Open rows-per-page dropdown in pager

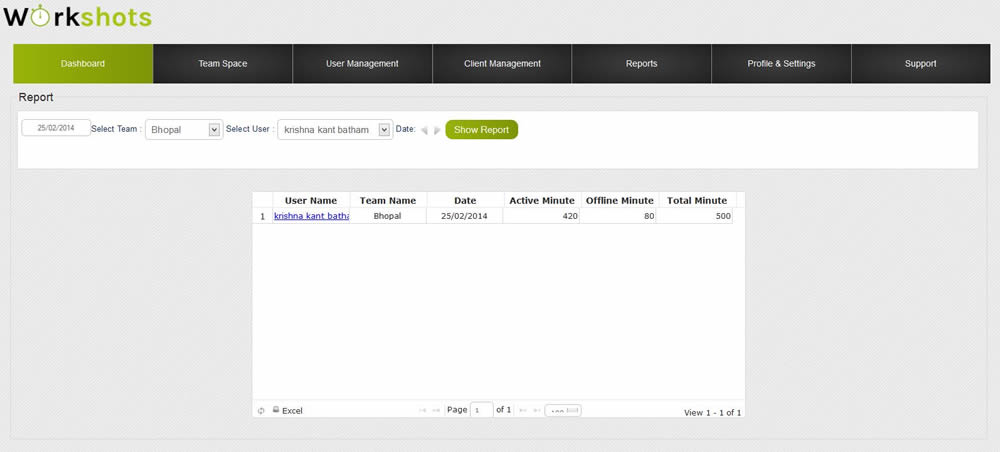click(562, 410)
